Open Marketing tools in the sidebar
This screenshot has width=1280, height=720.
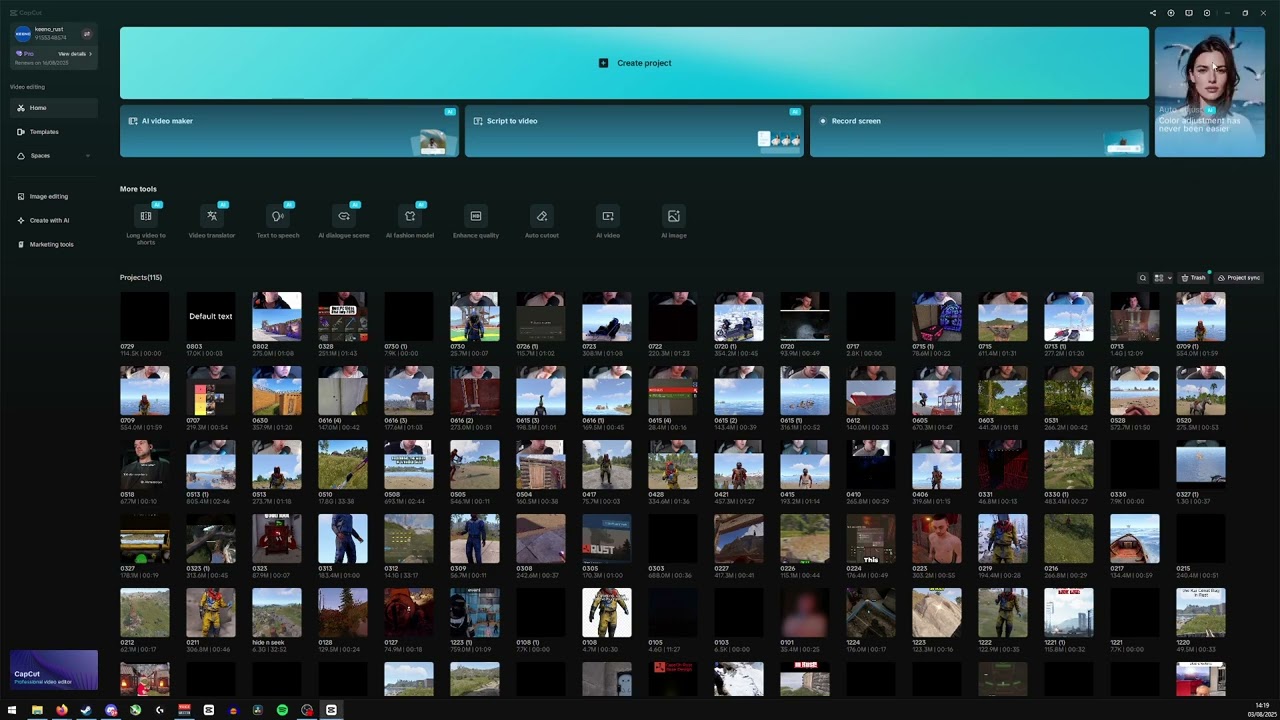point(54,244)
